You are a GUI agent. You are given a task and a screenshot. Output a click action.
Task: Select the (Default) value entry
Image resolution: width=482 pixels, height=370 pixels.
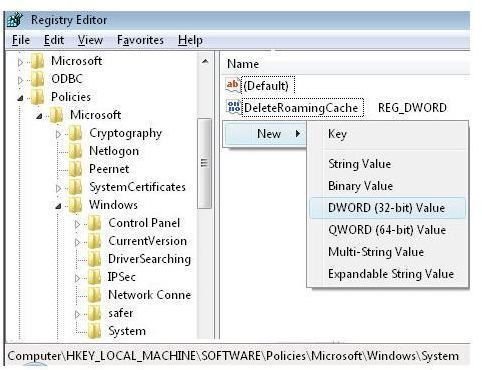tap(266, 86)
